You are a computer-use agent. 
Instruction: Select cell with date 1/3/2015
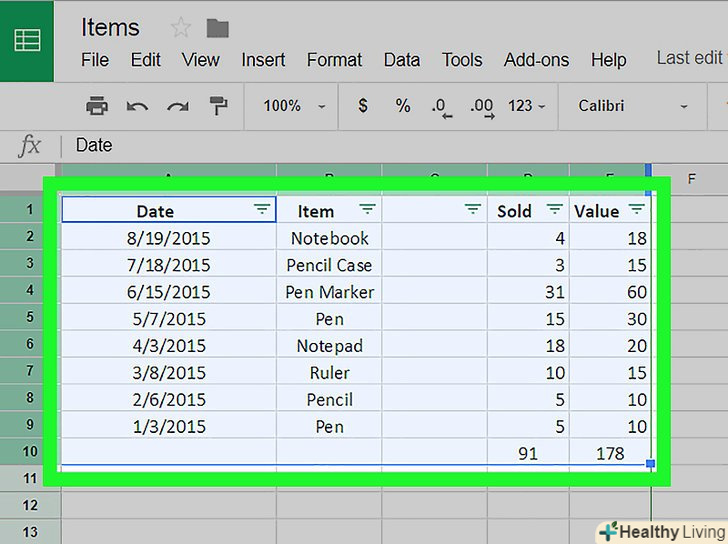169,427
